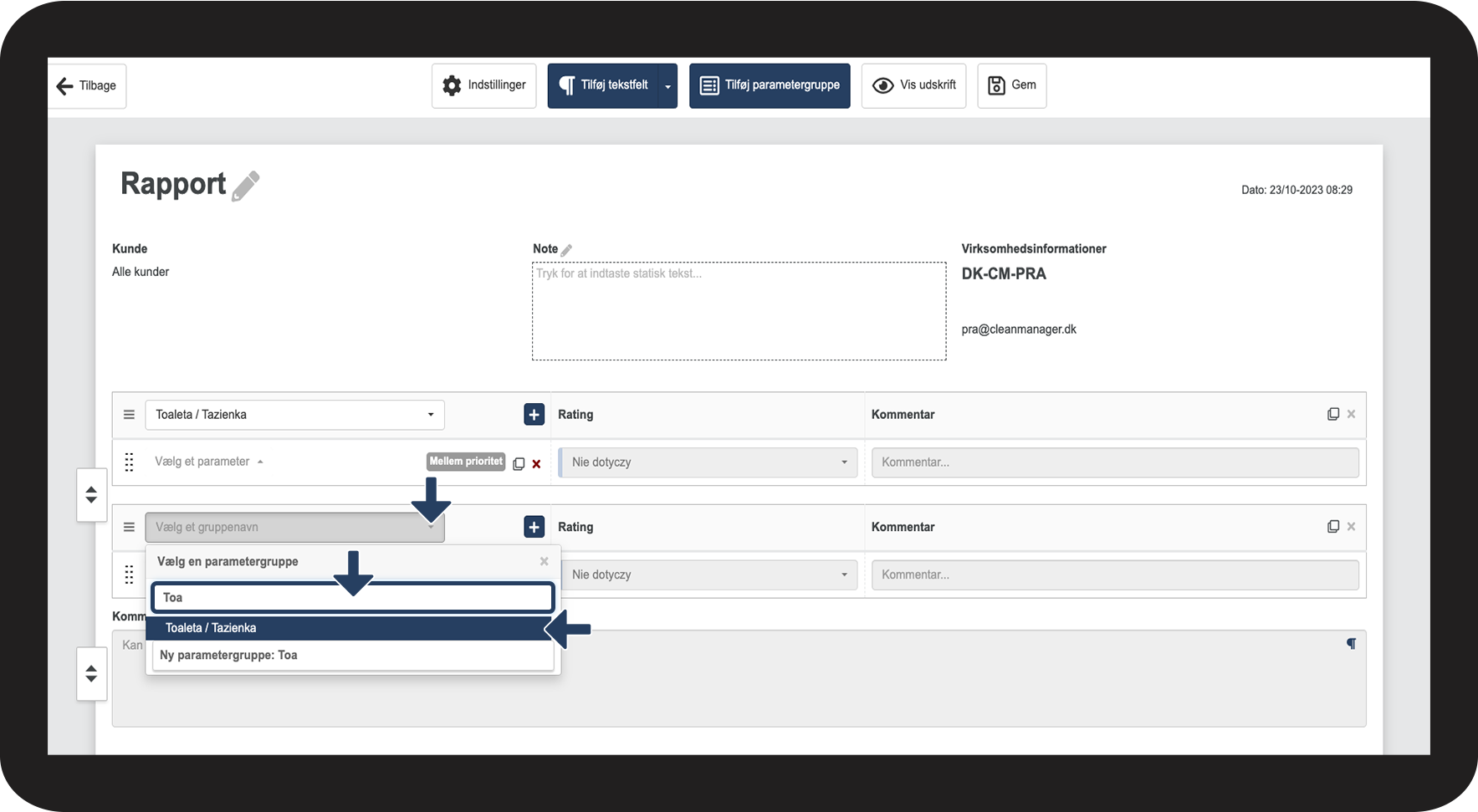Click the Note edit pencil icon

click(x=566, y=250)
